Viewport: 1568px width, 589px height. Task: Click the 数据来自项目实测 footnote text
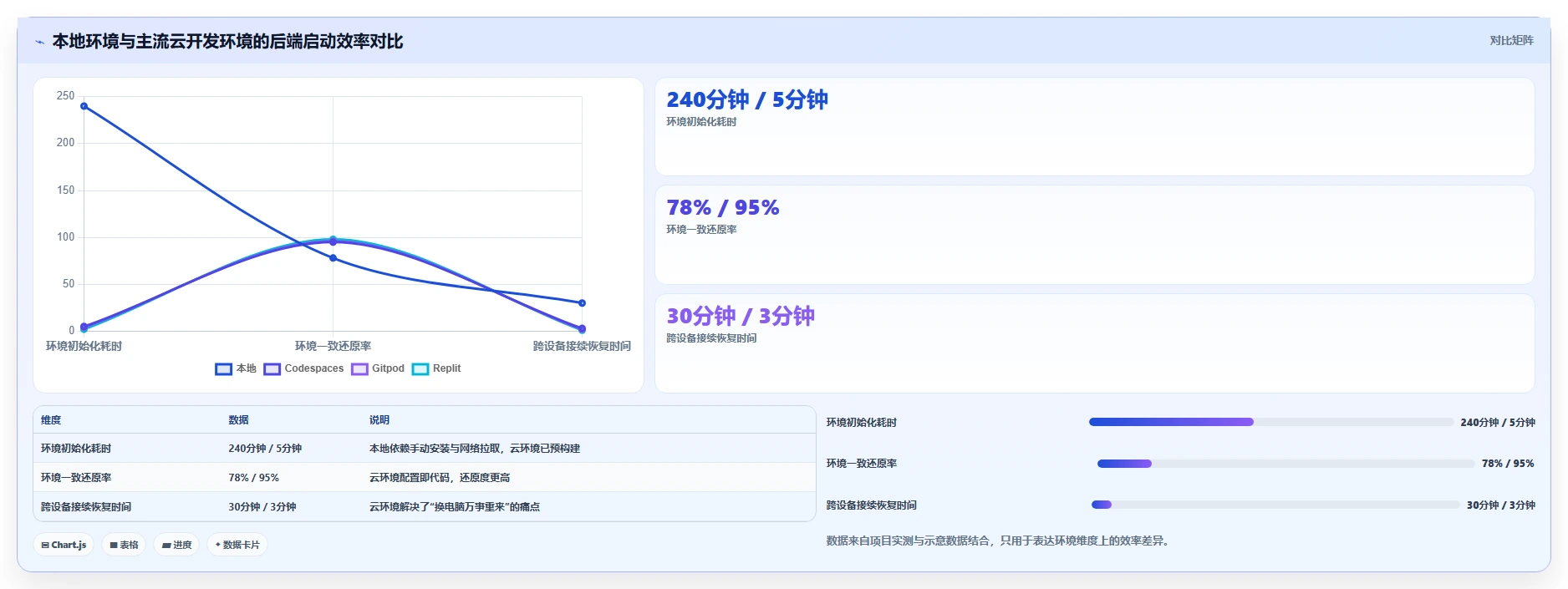1000,541
